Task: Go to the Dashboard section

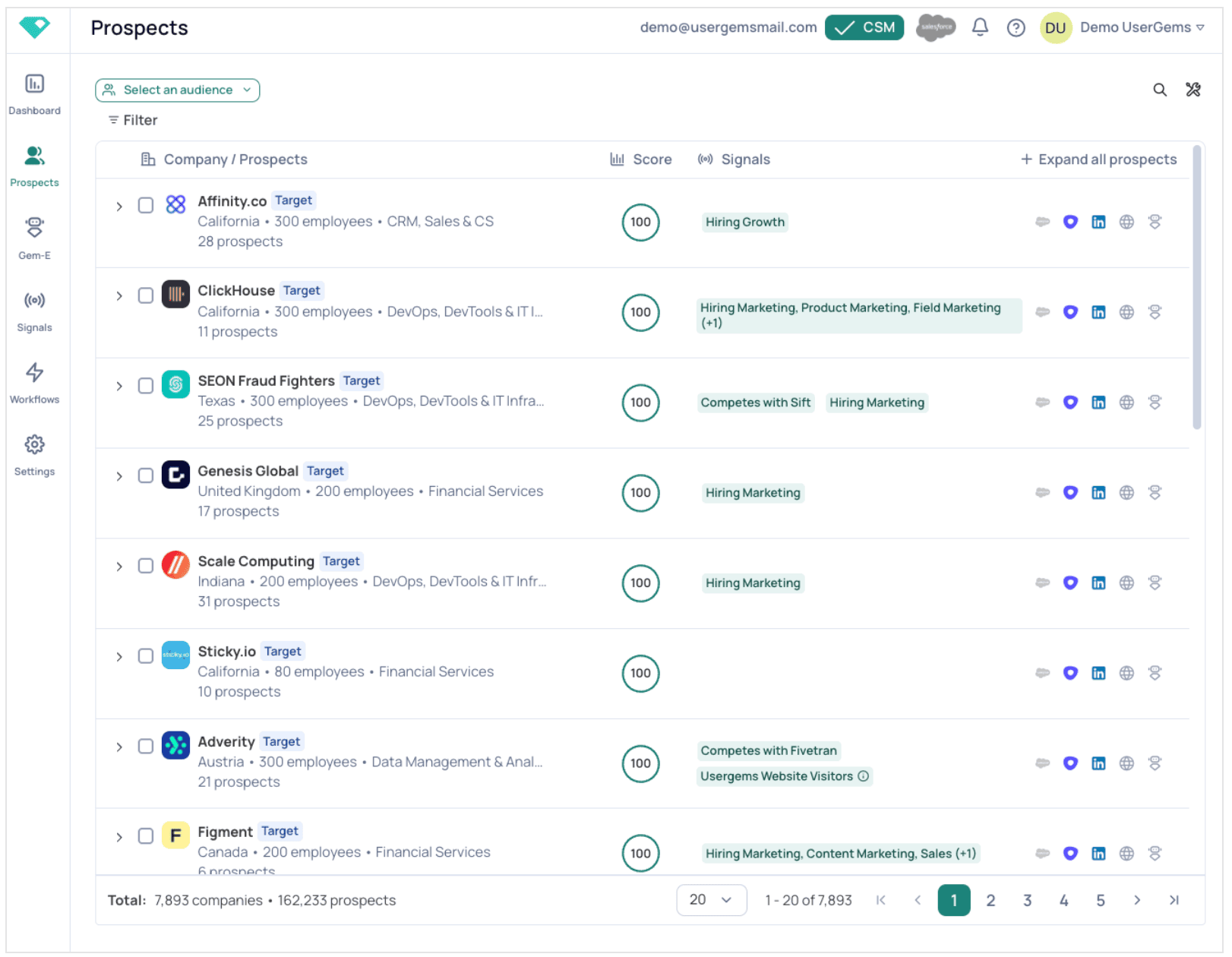Action: pyautogui.click(x=34, y=94)
